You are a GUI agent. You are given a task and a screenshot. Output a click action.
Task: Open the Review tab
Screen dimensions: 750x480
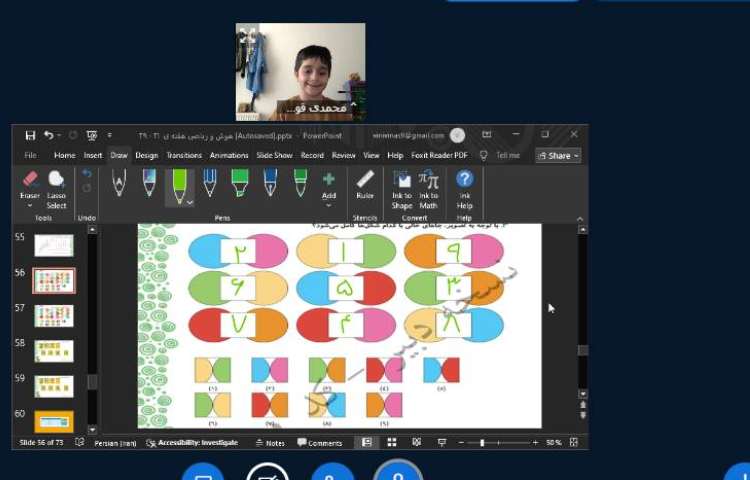[x=343, y=155]
